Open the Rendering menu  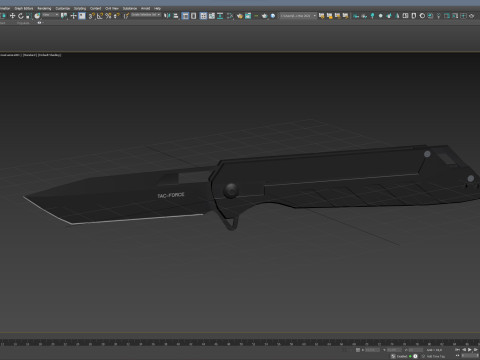point(44,8)
